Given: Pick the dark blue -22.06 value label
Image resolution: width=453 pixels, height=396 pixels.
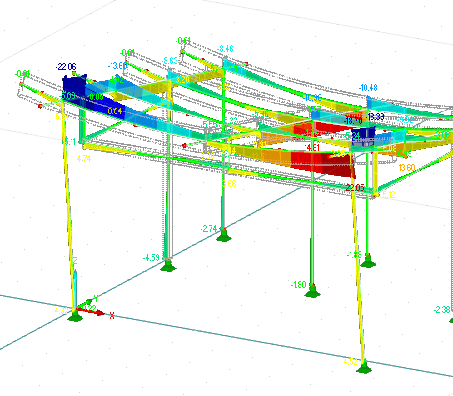Looking at the screenshot, I should [66, 67].
